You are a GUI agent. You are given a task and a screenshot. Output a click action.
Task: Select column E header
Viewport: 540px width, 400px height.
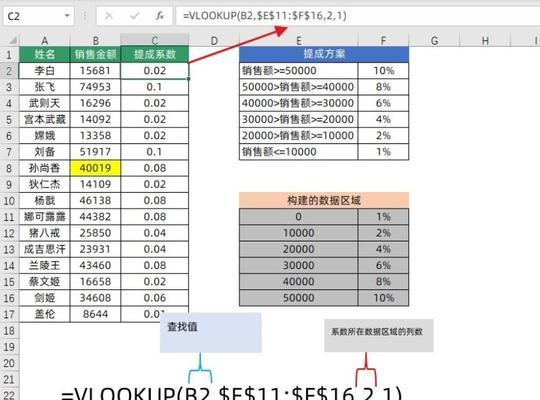click(x=299, y=41)
